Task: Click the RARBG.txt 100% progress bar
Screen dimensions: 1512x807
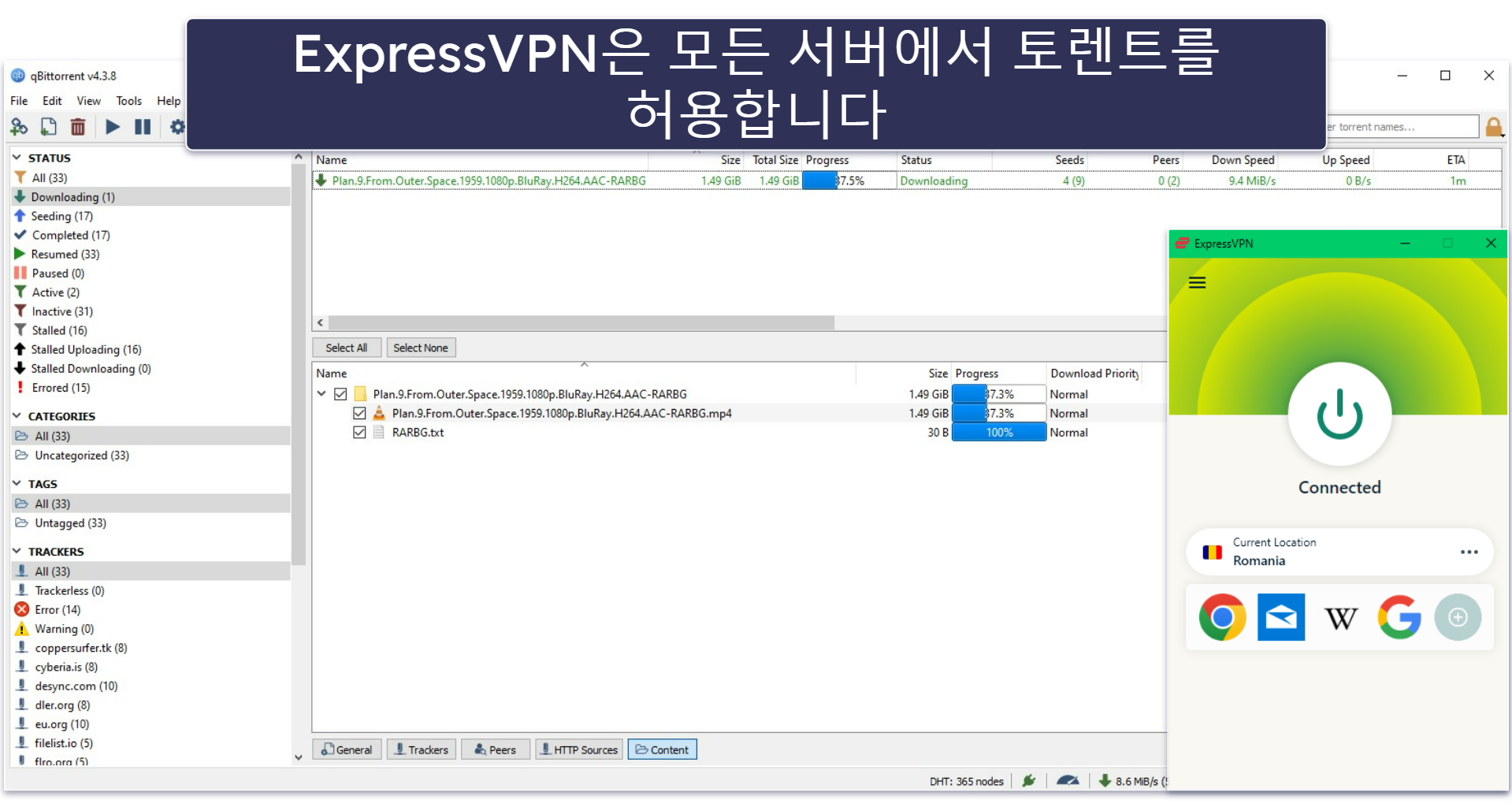Action: [x=998, y=432]
